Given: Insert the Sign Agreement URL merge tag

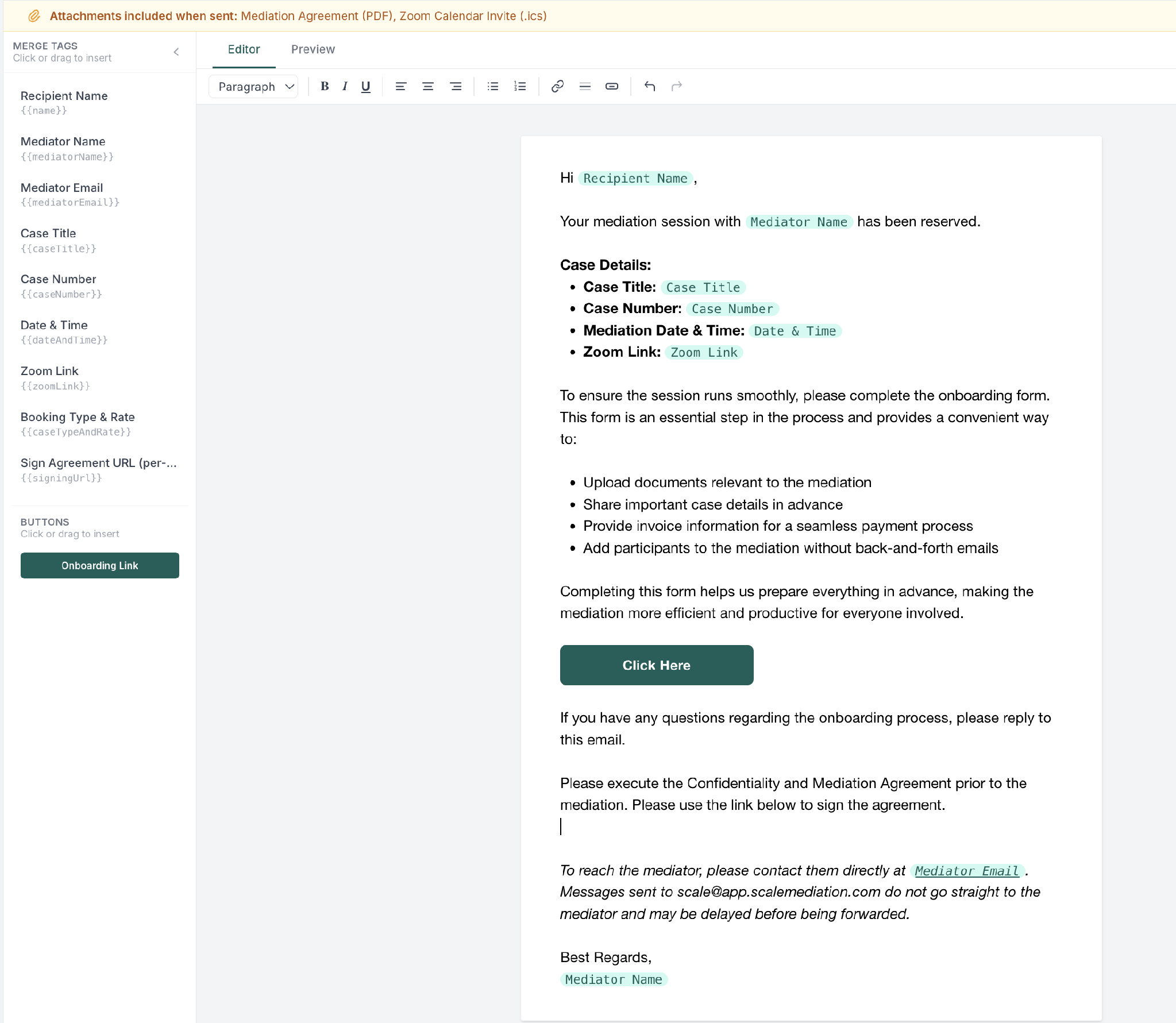Looking at the screenshot, I should coord(99,470).
